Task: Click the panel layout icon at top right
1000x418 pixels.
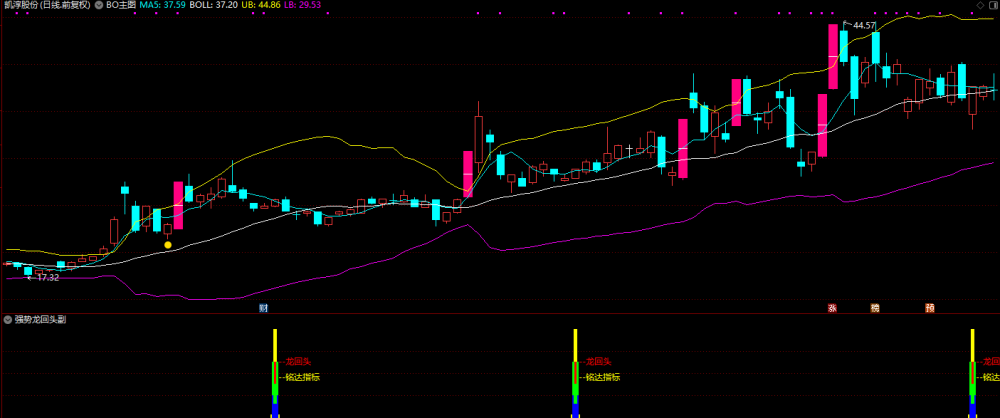Action: click(x=993, y=4)
